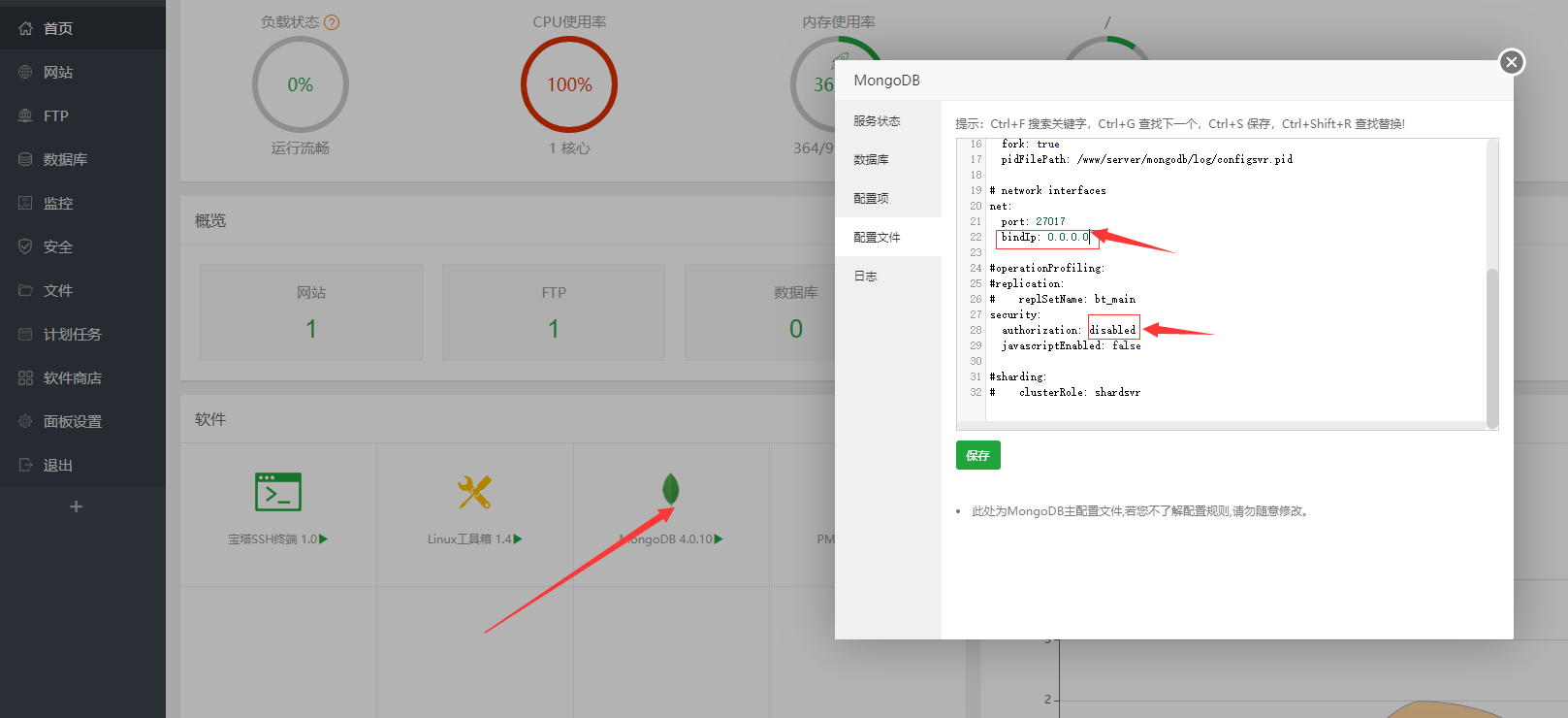This screenshot has width=1568, height=718.
Task: Switch to 日志 tab in MongoDB dialog
Action: (x=888, y=276)
